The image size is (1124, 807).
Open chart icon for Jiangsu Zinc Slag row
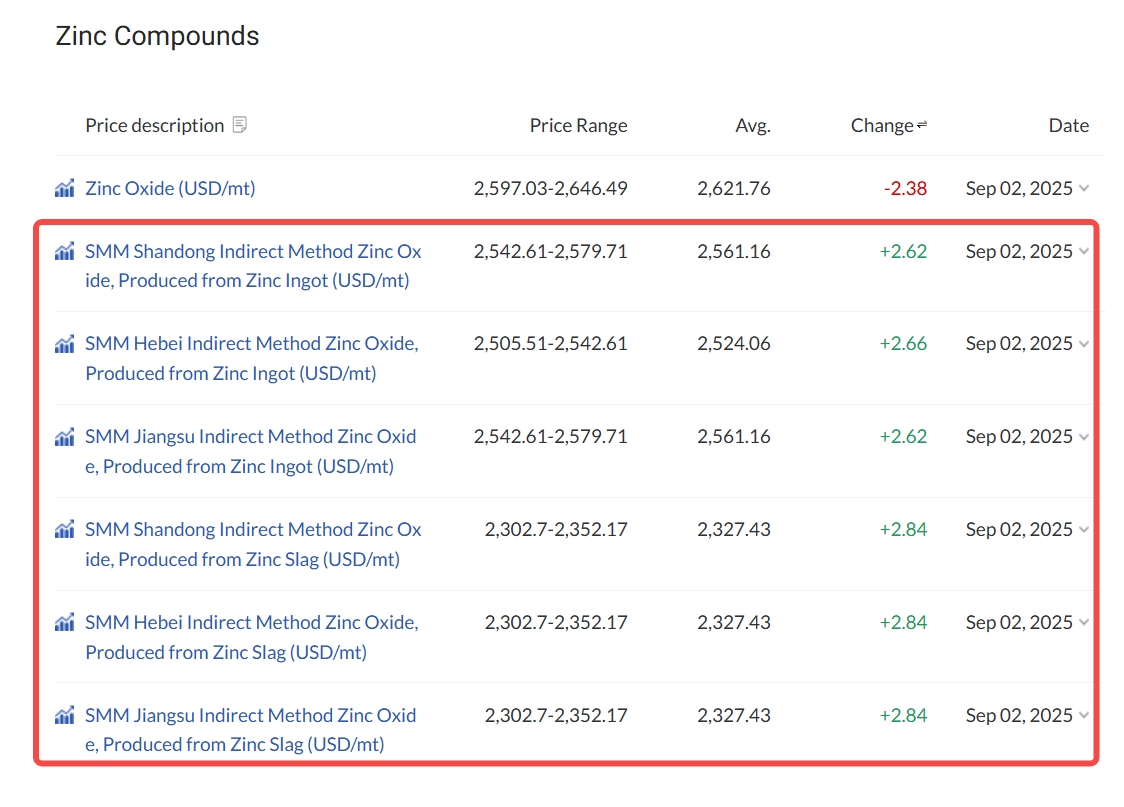pos(65,715)
